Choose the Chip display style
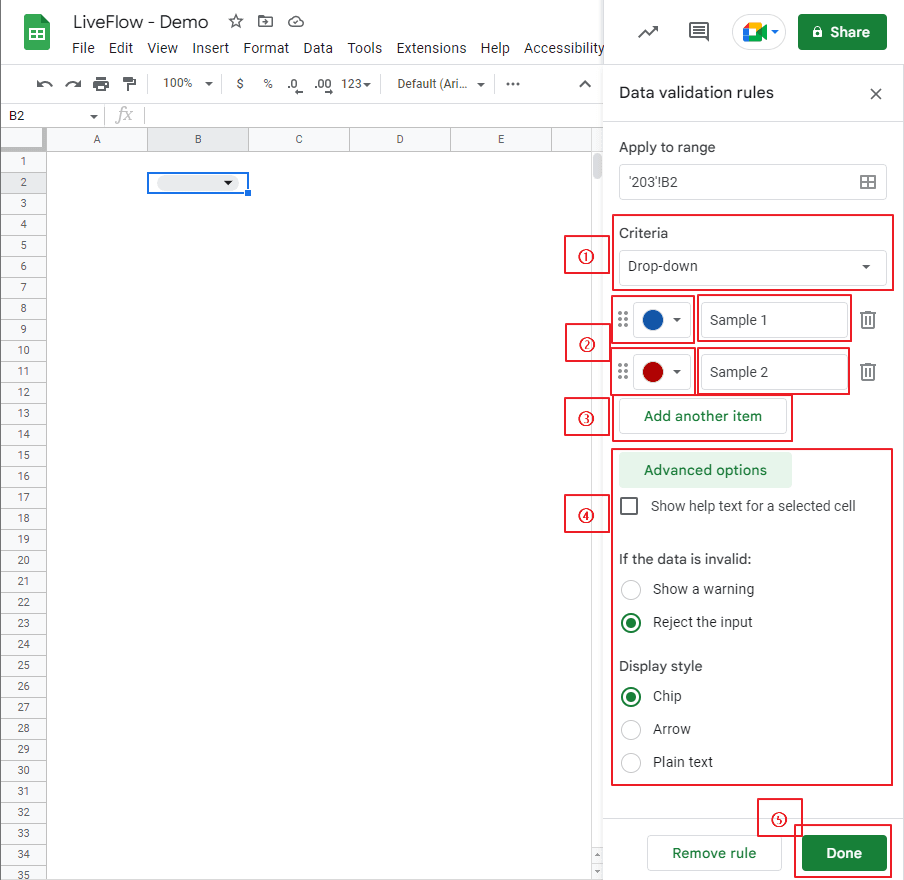Image resolution: width=904 pixels, height=880 pixels. pos(631,697)
